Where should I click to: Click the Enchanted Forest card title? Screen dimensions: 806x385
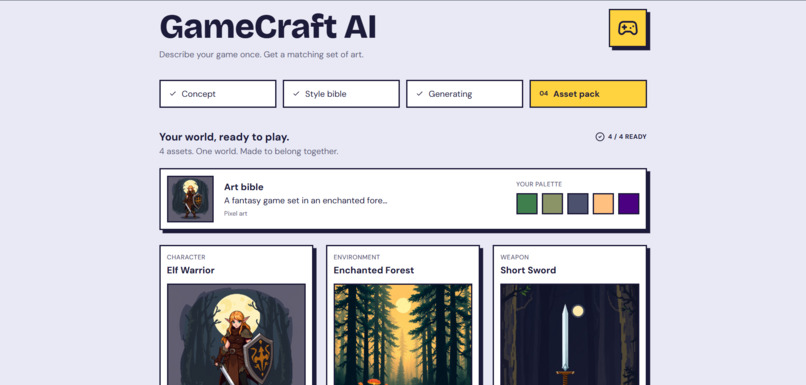point(374,270)
